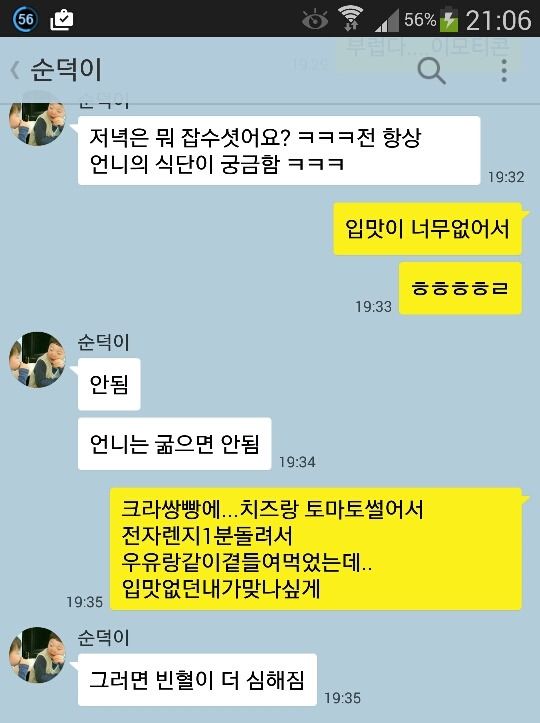Tap 순덕이's profile photo next to 안됨

(x=37, y=360)
